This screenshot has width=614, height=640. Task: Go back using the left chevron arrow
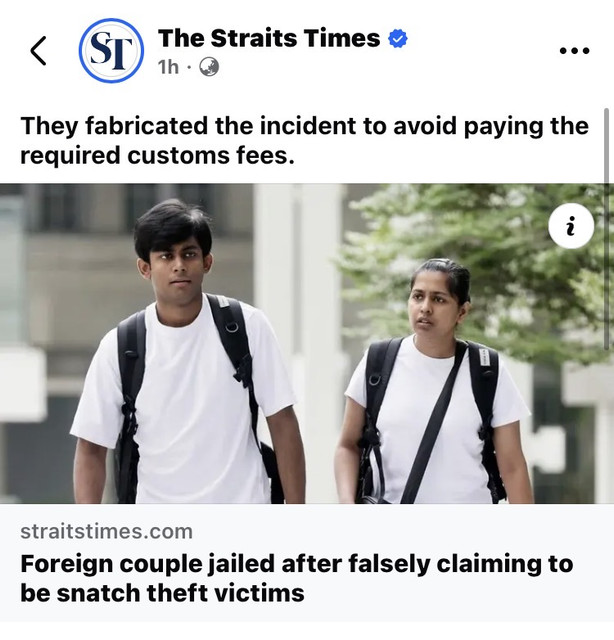[x=38, y=51]
